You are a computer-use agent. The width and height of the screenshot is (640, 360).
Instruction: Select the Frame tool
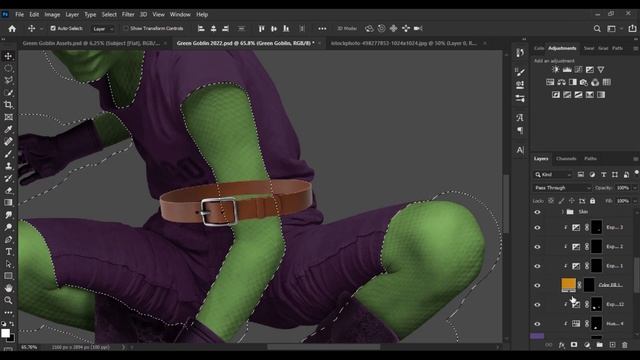tap(8, 117)
